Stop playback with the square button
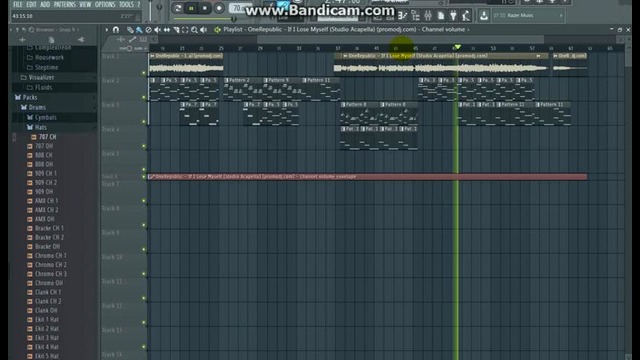 [205, 8]
